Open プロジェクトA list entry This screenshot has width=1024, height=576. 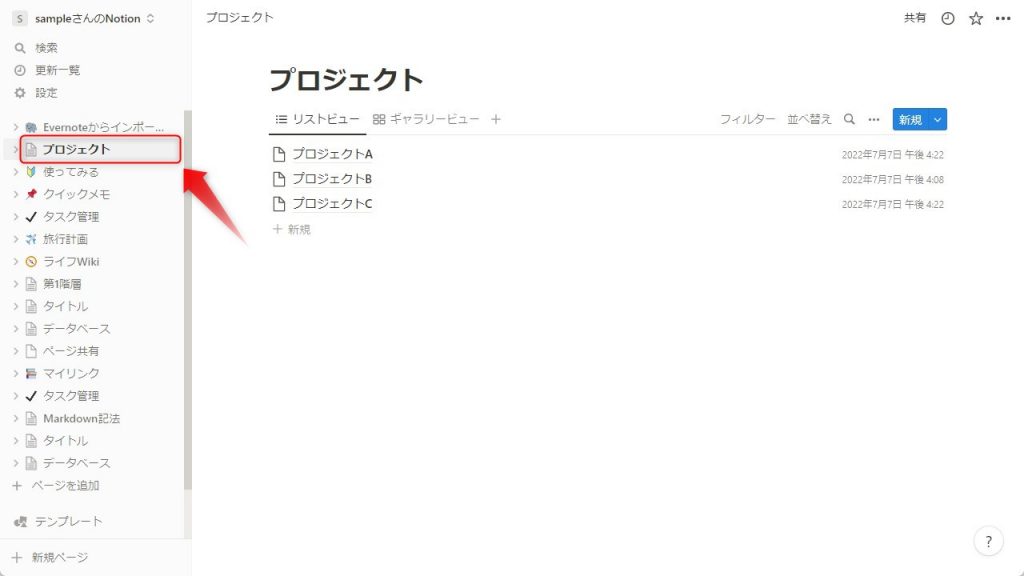click(x=332, y=154)
